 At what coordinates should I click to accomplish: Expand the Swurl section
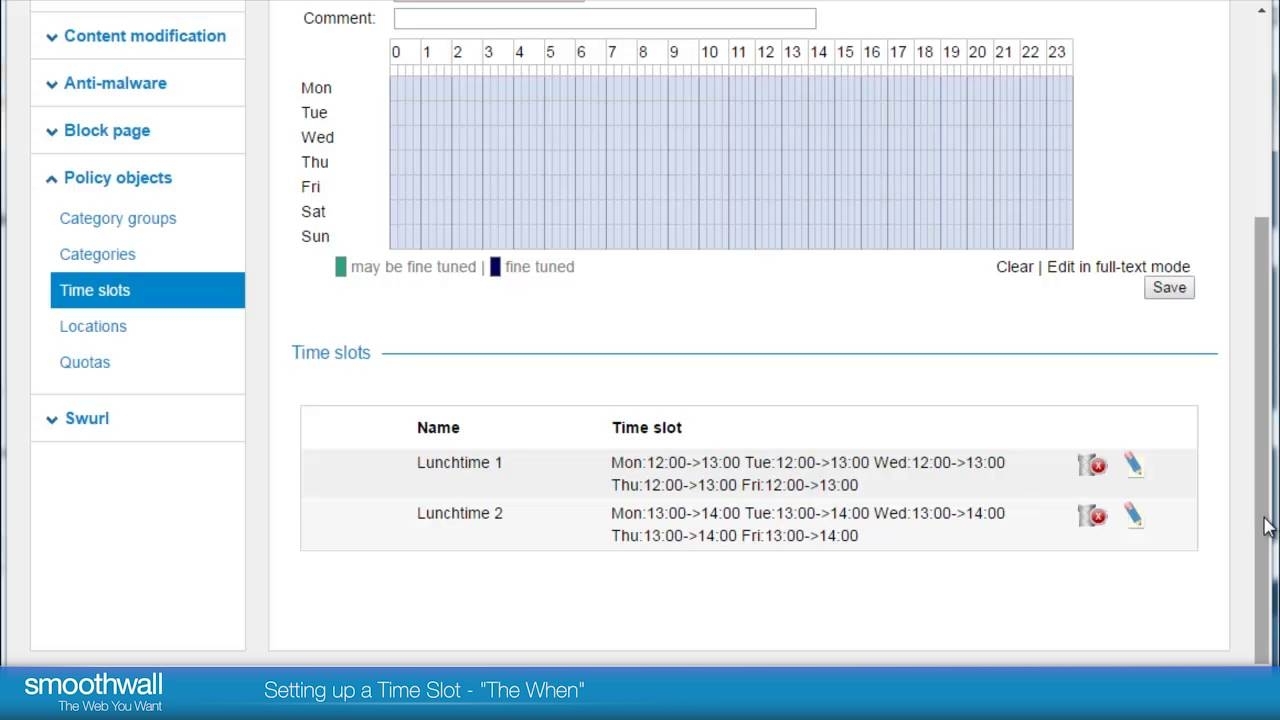tap(78, 418)
